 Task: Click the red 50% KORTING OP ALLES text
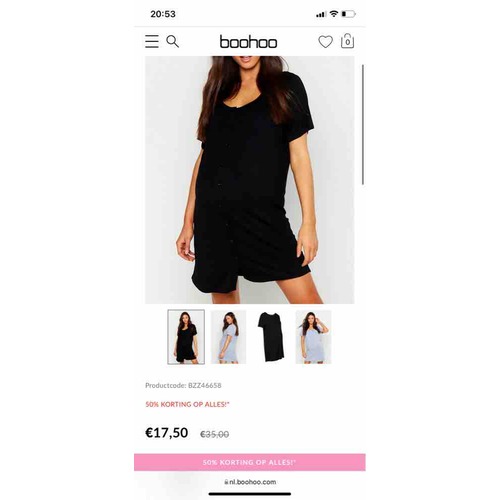click(x=188, y=404)
